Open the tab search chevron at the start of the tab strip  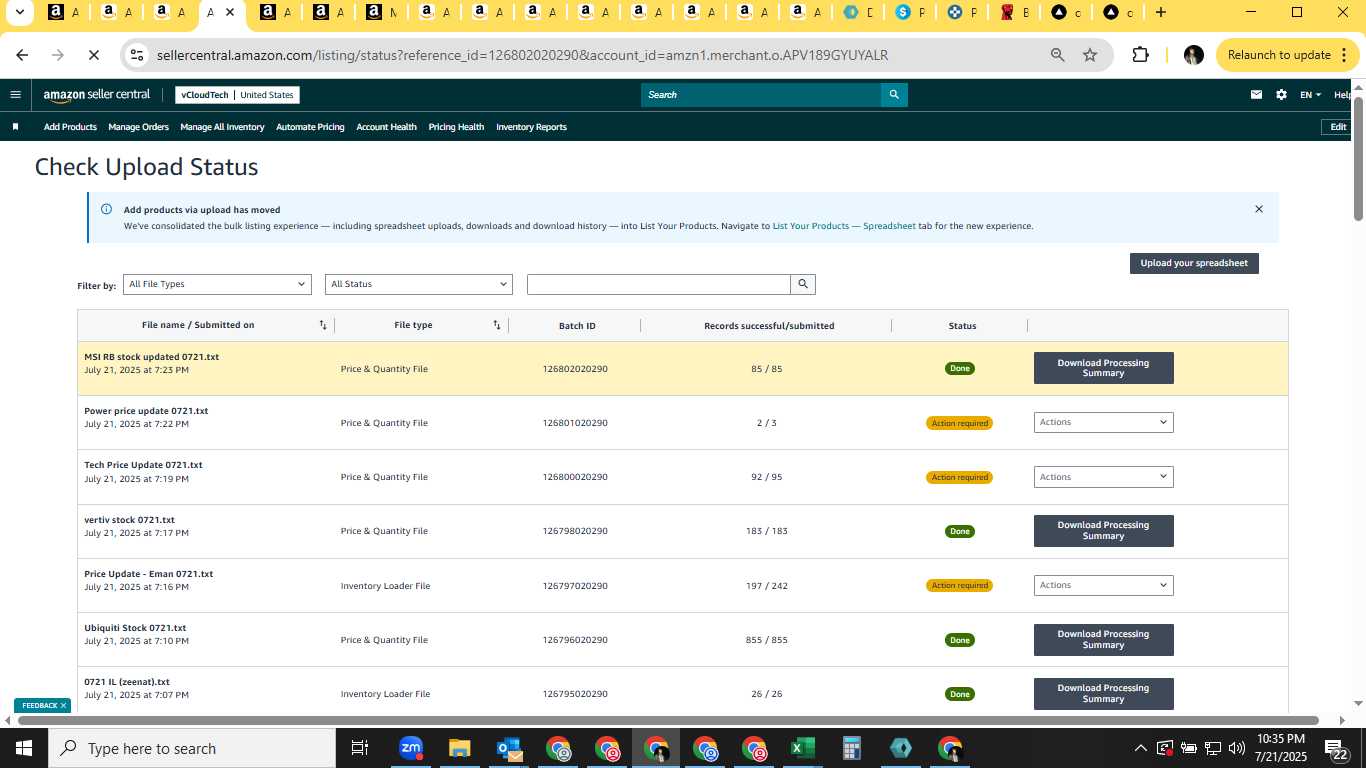tap(19, 12)
